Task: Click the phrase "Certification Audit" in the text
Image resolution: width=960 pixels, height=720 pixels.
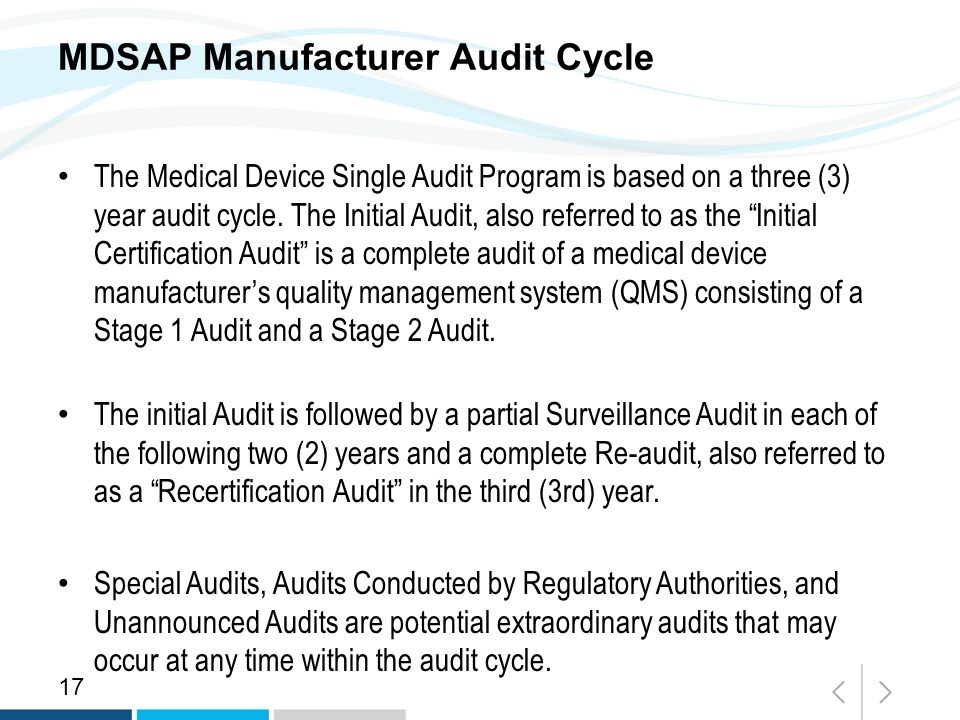Action: click(198, 253)
